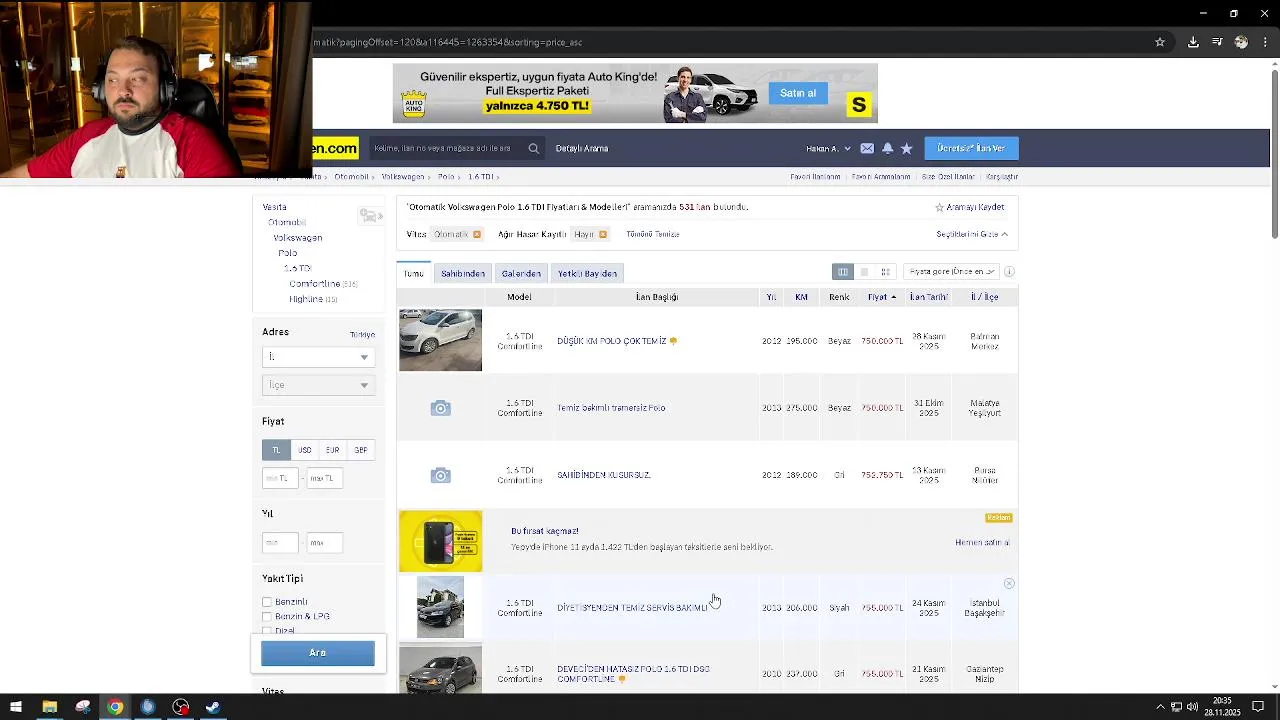Screen dimensions: 1280x720
Task: Open Windows Start button
Action: pyautogui.click(x=16, y=707)
